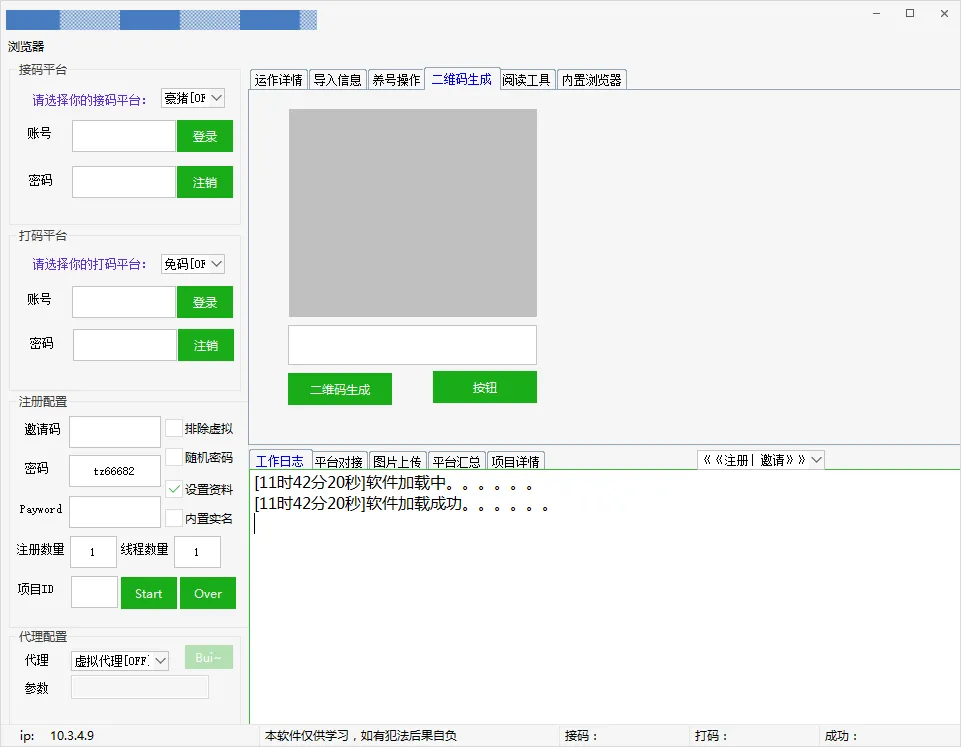Select the 养号操作 tab
Screen dimensions: 961x747
click(395, 78)
